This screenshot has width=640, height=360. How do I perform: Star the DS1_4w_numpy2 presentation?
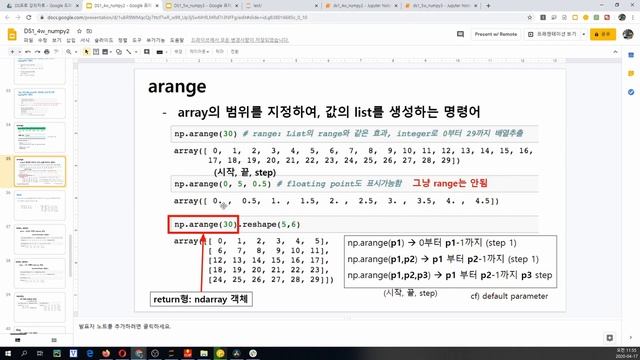tap(80, 31)
